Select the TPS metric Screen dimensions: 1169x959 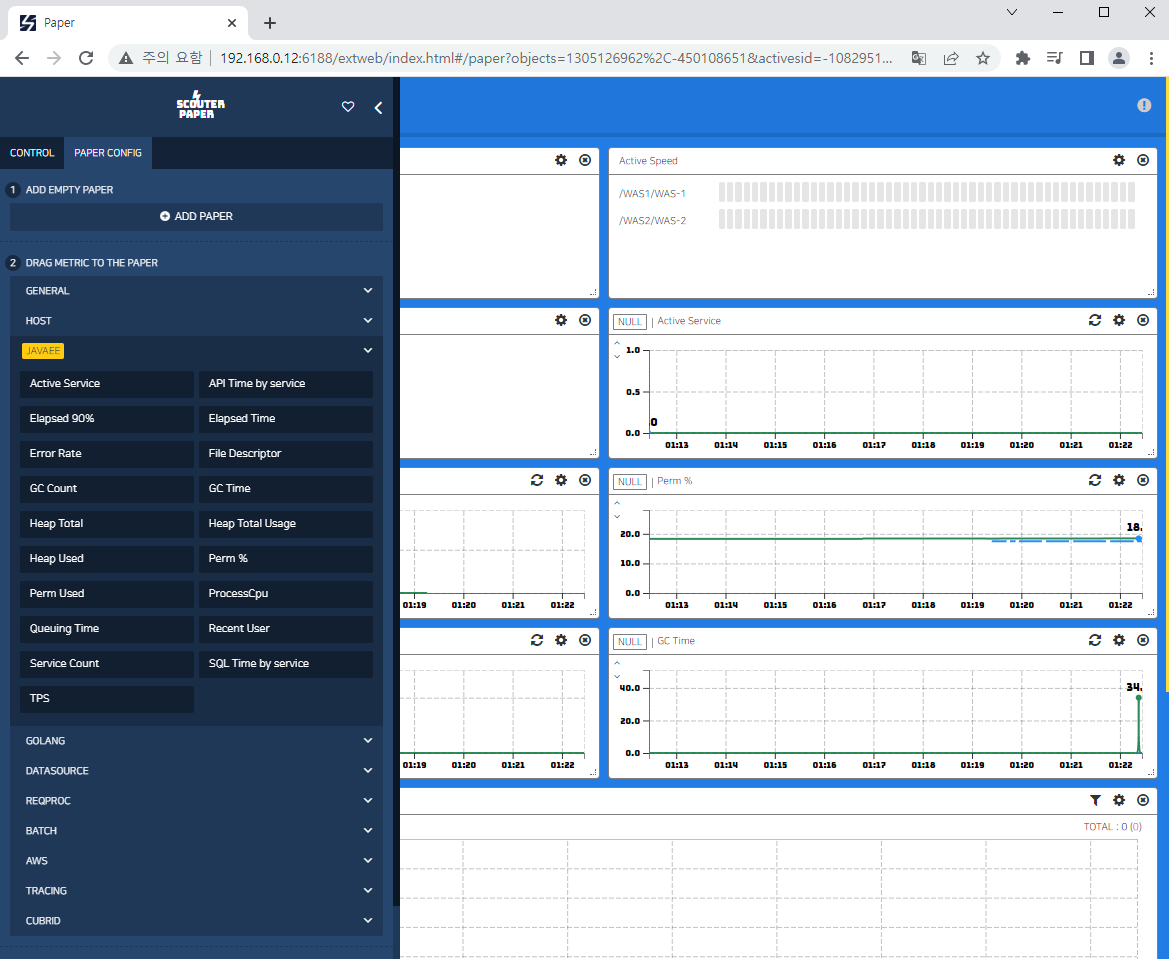pyautogui.click(x=107, y=698)
